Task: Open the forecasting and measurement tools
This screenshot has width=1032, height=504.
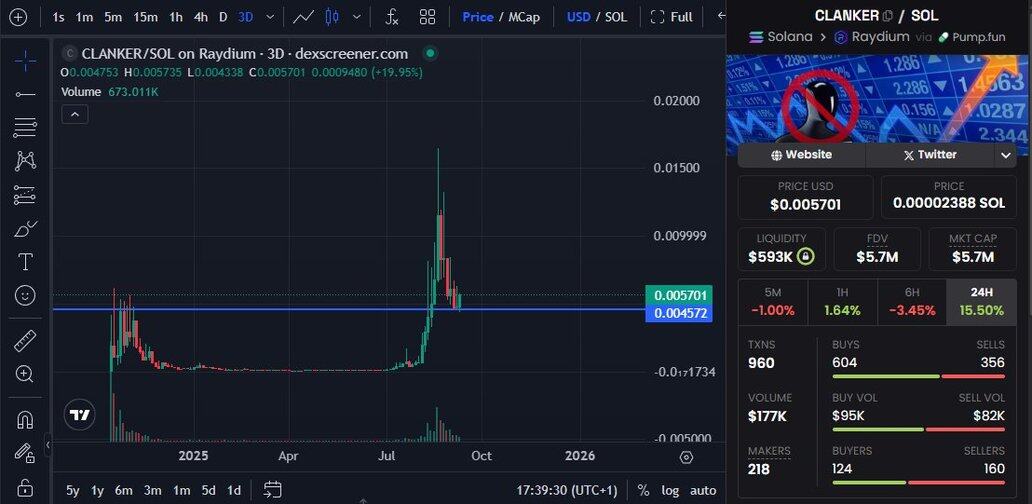Action: click(25, 195)
